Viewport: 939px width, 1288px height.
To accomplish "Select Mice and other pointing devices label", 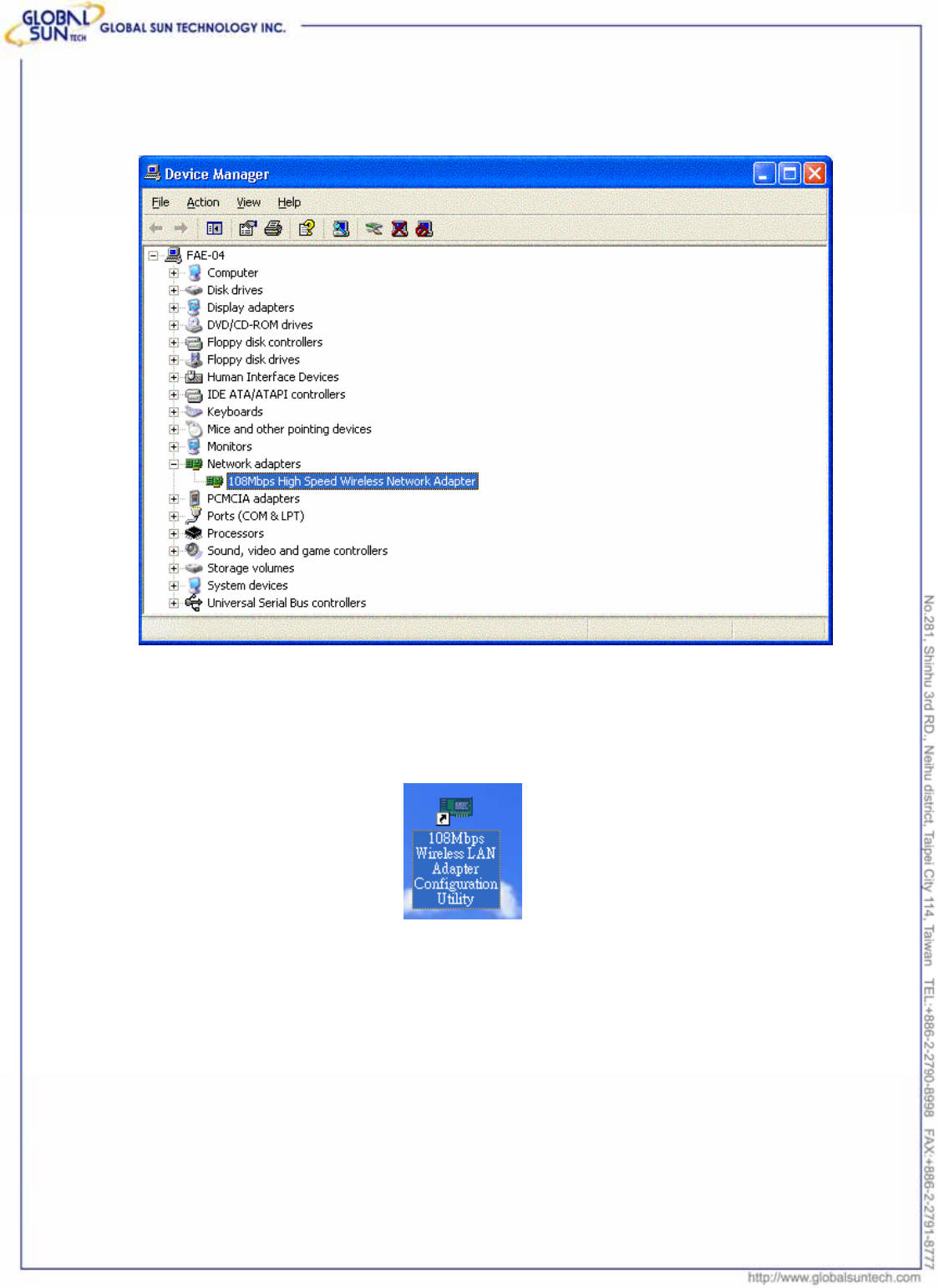I will pyautogui.click(x=289, y=430).
